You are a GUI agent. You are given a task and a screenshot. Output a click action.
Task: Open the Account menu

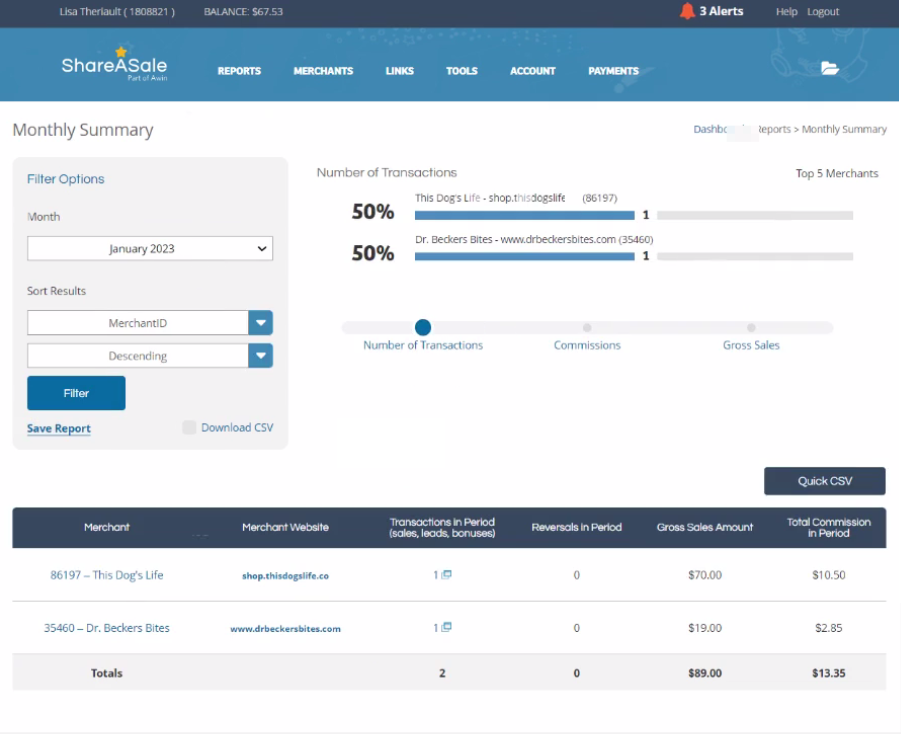click(x=533, y=71)
